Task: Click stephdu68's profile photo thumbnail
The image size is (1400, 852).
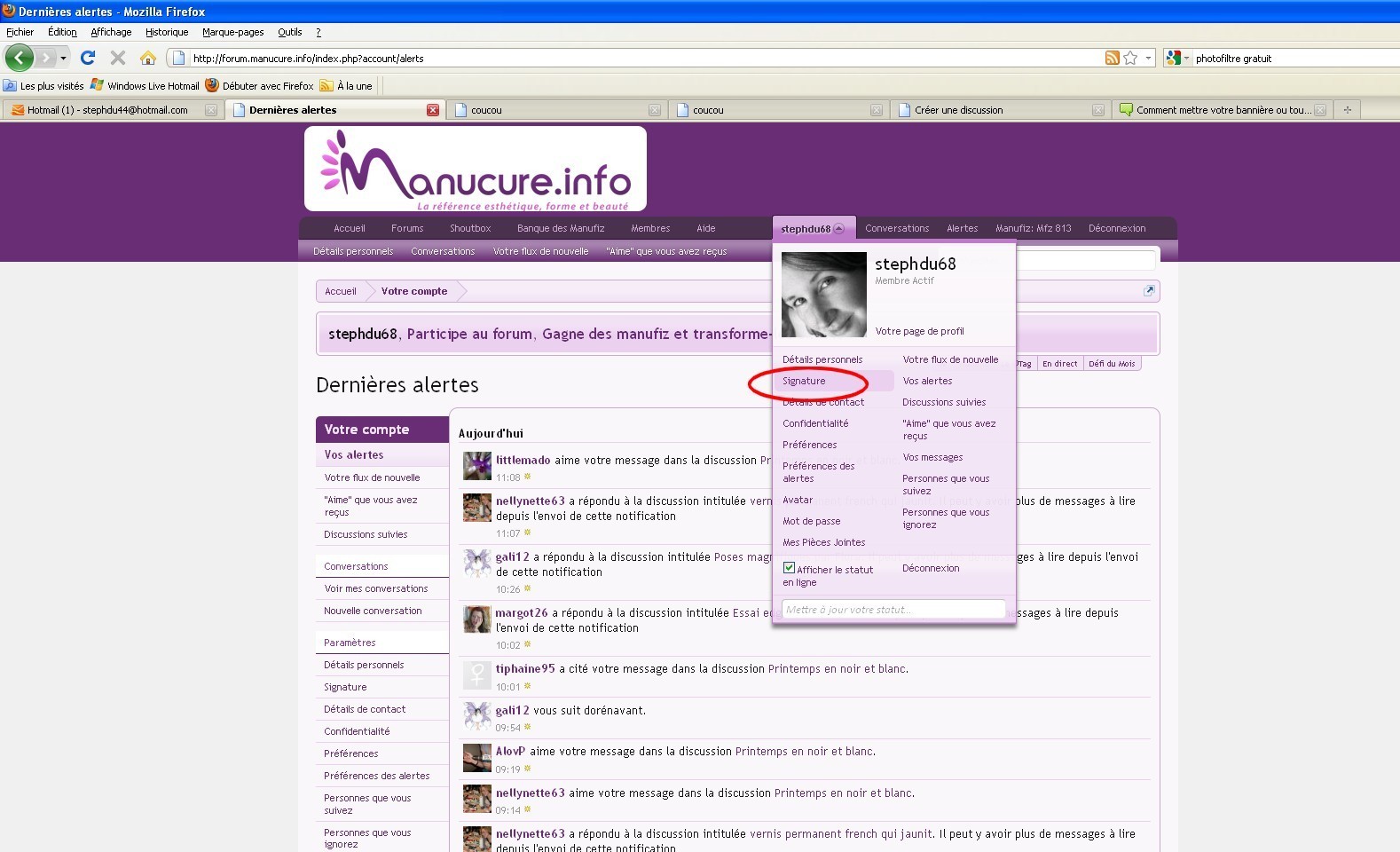Action: pos(823,295)
